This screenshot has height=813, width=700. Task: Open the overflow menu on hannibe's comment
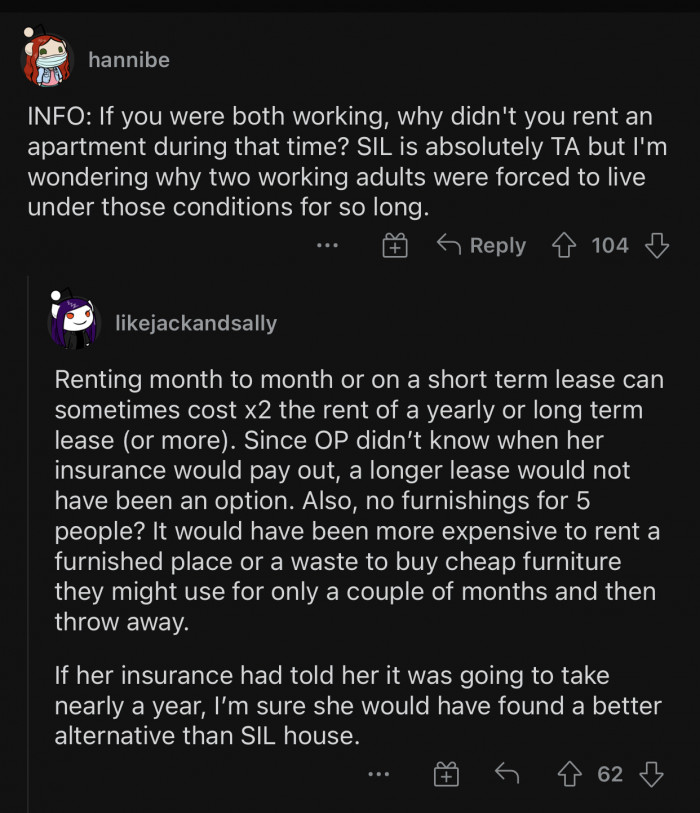pyautogui.click(x=327, y=245)
